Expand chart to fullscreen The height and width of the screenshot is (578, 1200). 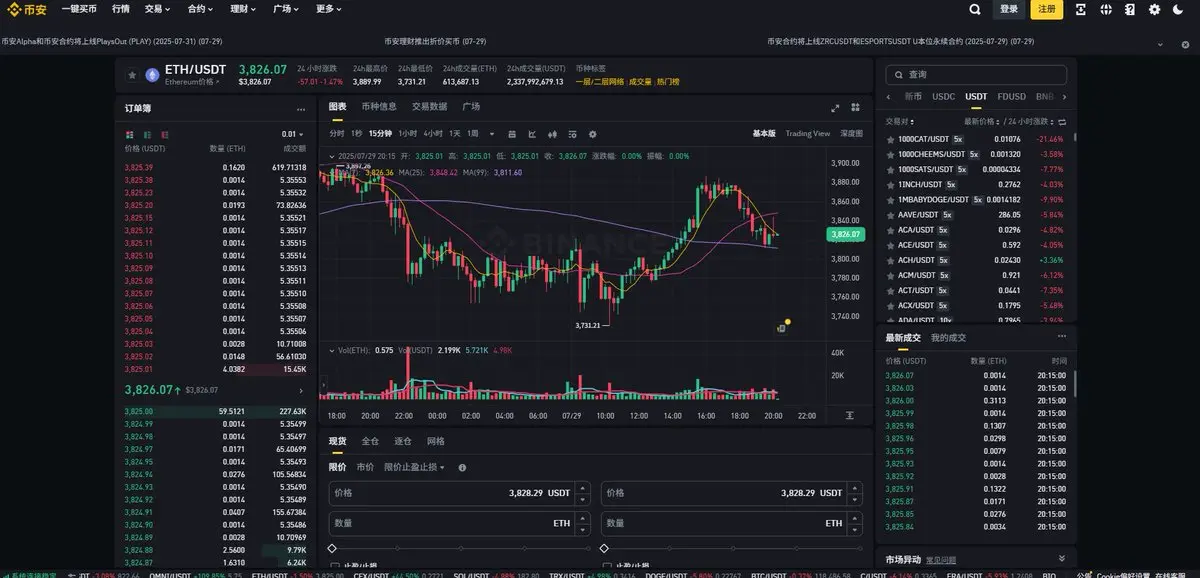836,107
